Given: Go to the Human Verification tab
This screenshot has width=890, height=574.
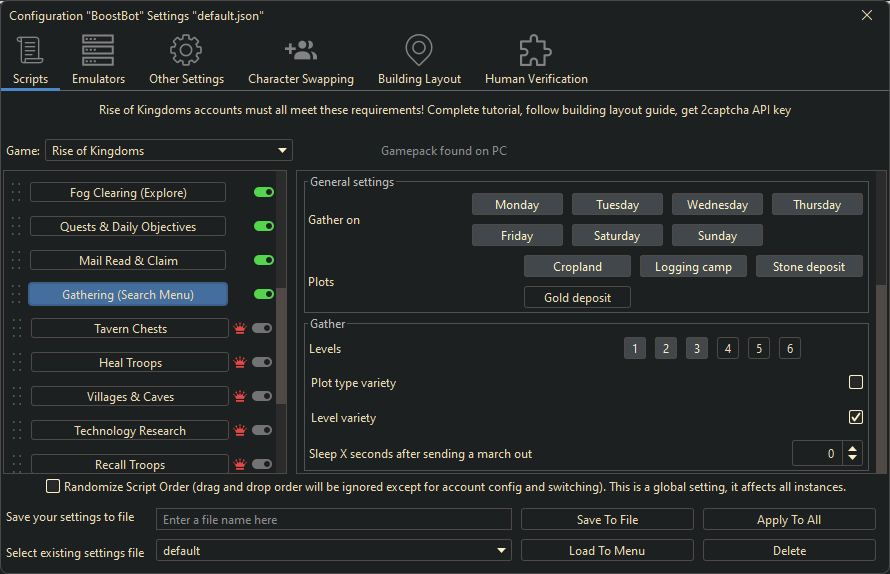Looking at the screenshot, I should point(536,60).
